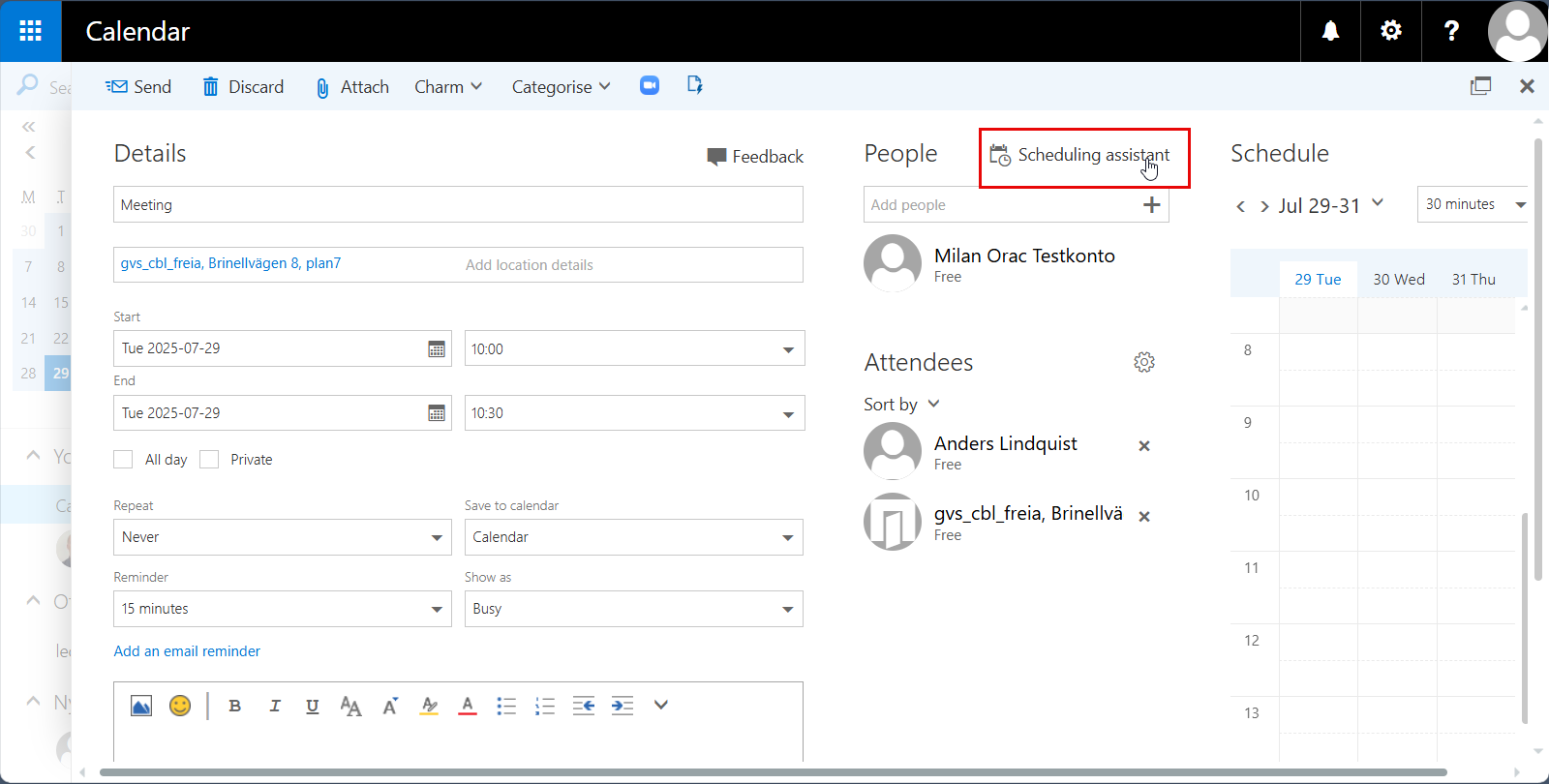
Task: Click the horizontal scrollbar at the bottom
Action: coord(773,772)
